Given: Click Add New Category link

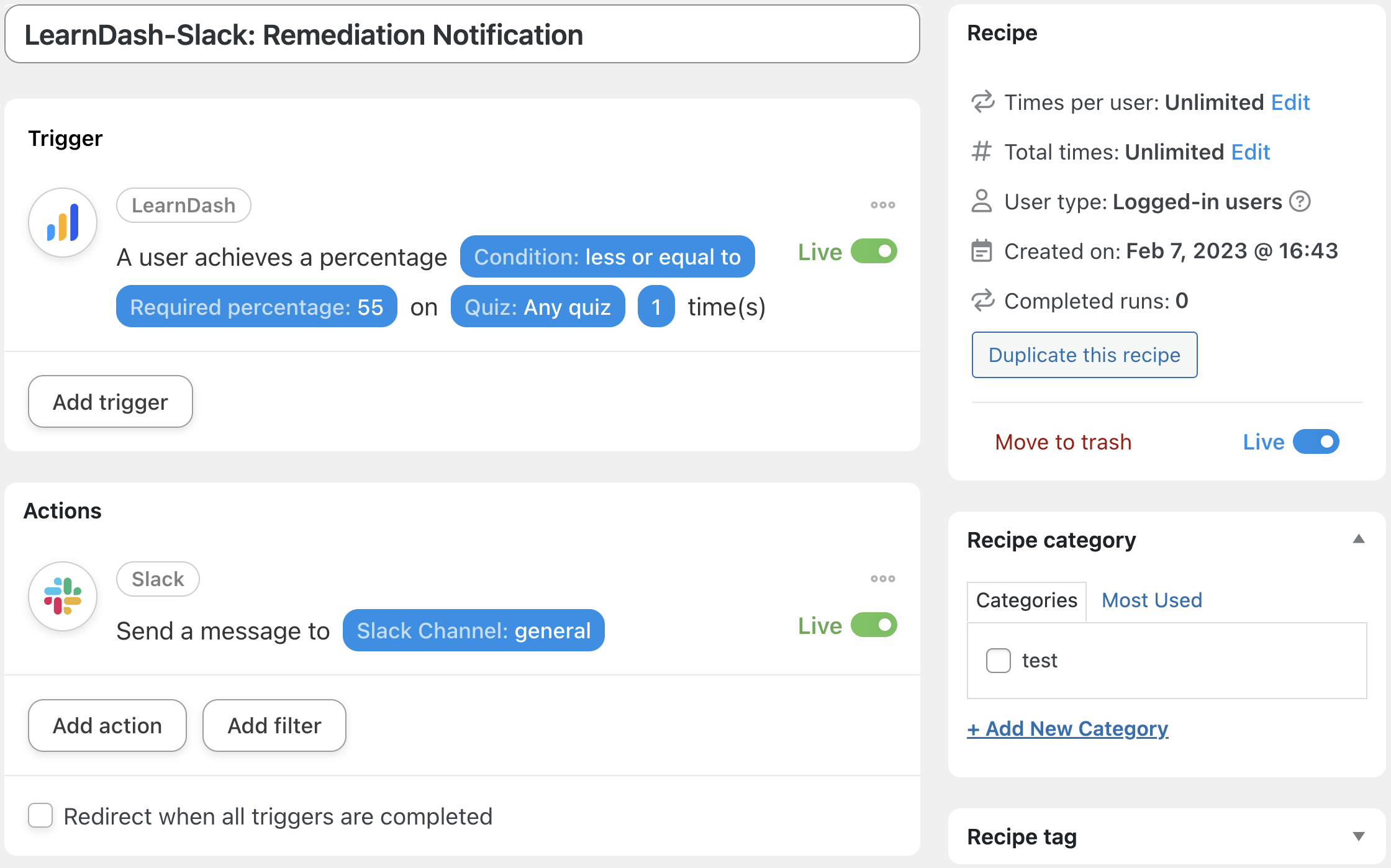Looking at the screenshot, I should pos(1067,728).
